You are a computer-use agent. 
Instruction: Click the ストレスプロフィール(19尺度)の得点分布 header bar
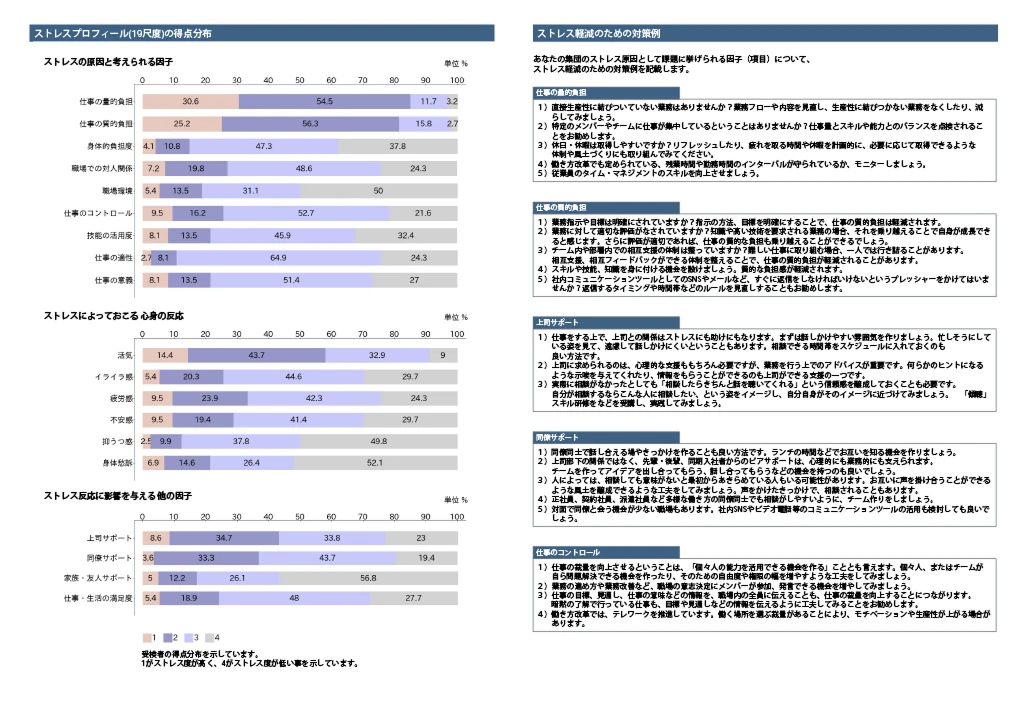[261, 33]
